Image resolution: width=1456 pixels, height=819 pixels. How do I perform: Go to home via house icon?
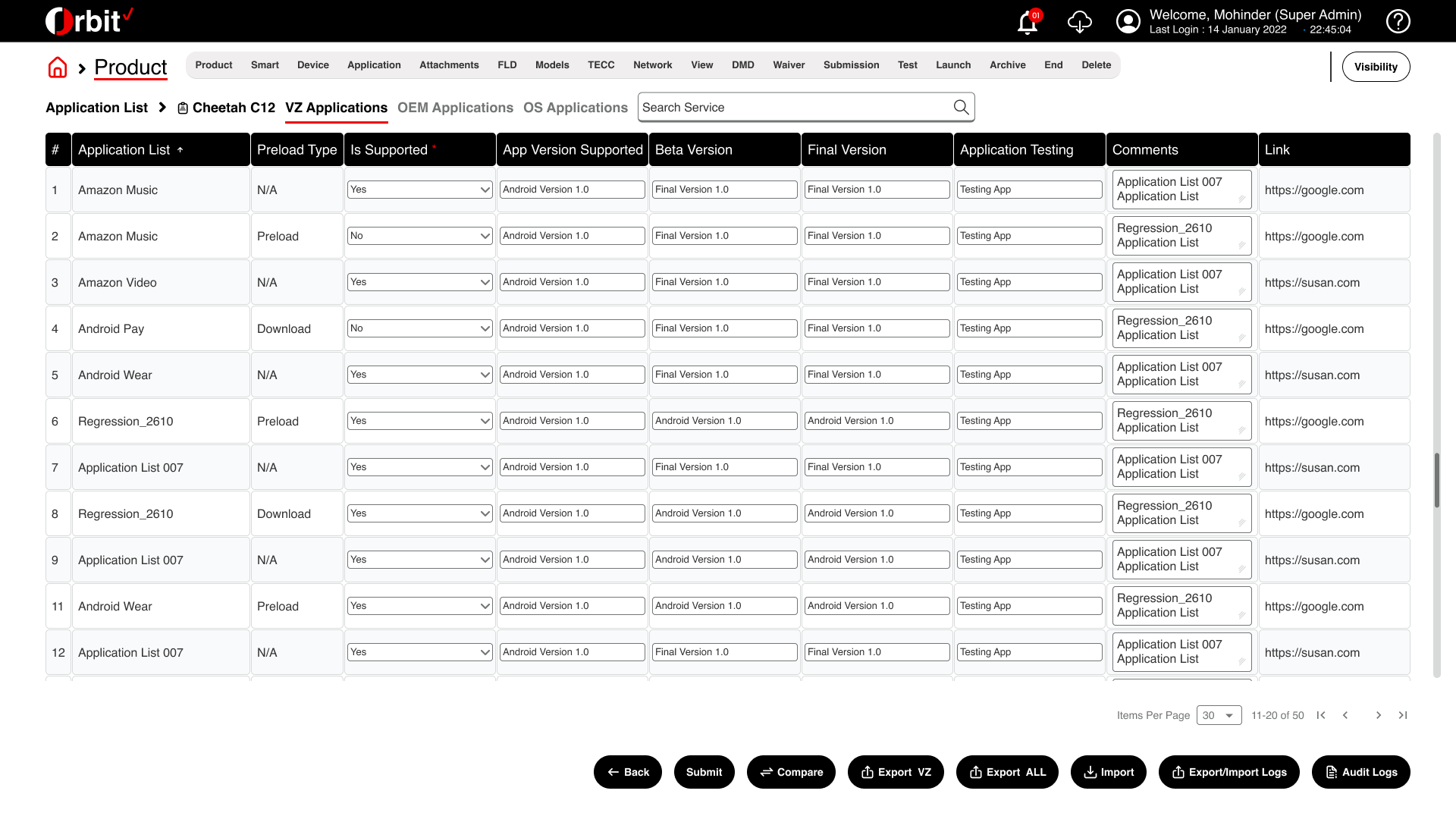coord(58,67)
